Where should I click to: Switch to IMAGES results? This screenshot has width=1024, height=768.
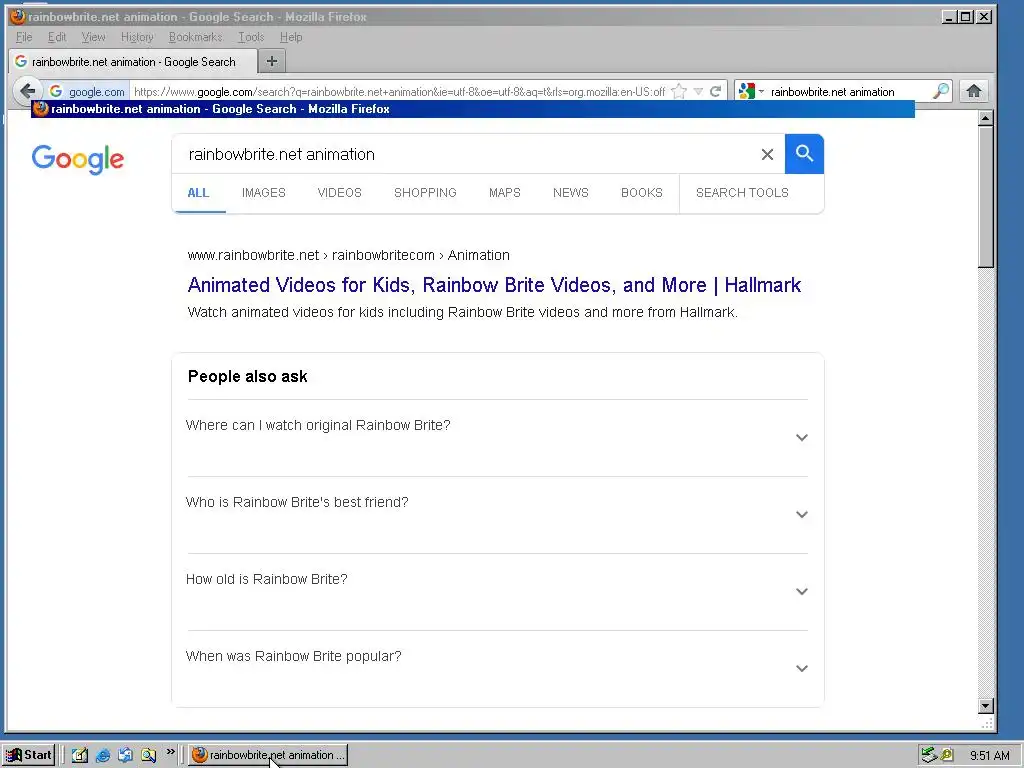(x=264, y=193)
